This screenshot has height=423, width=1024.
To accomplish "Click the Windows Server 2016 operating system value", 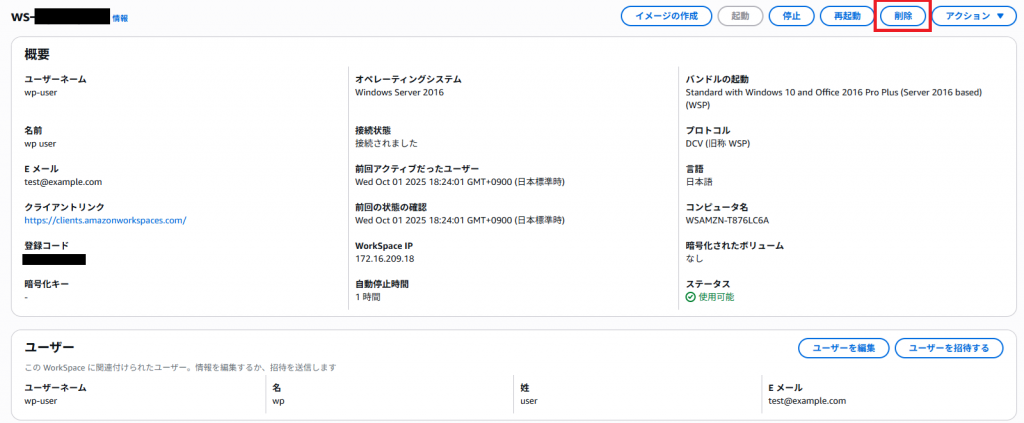I will coord(399,92).
